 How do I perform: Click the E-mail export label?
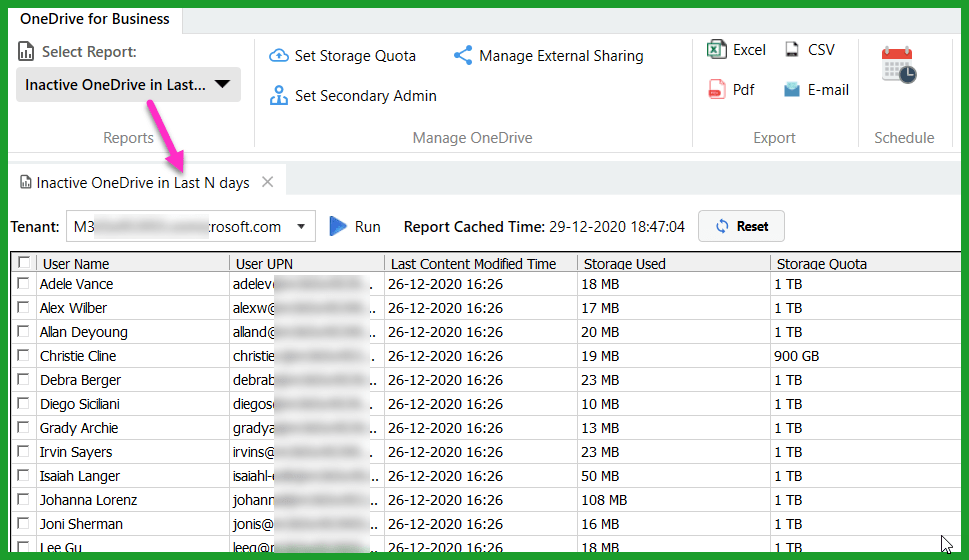(828, 90)
